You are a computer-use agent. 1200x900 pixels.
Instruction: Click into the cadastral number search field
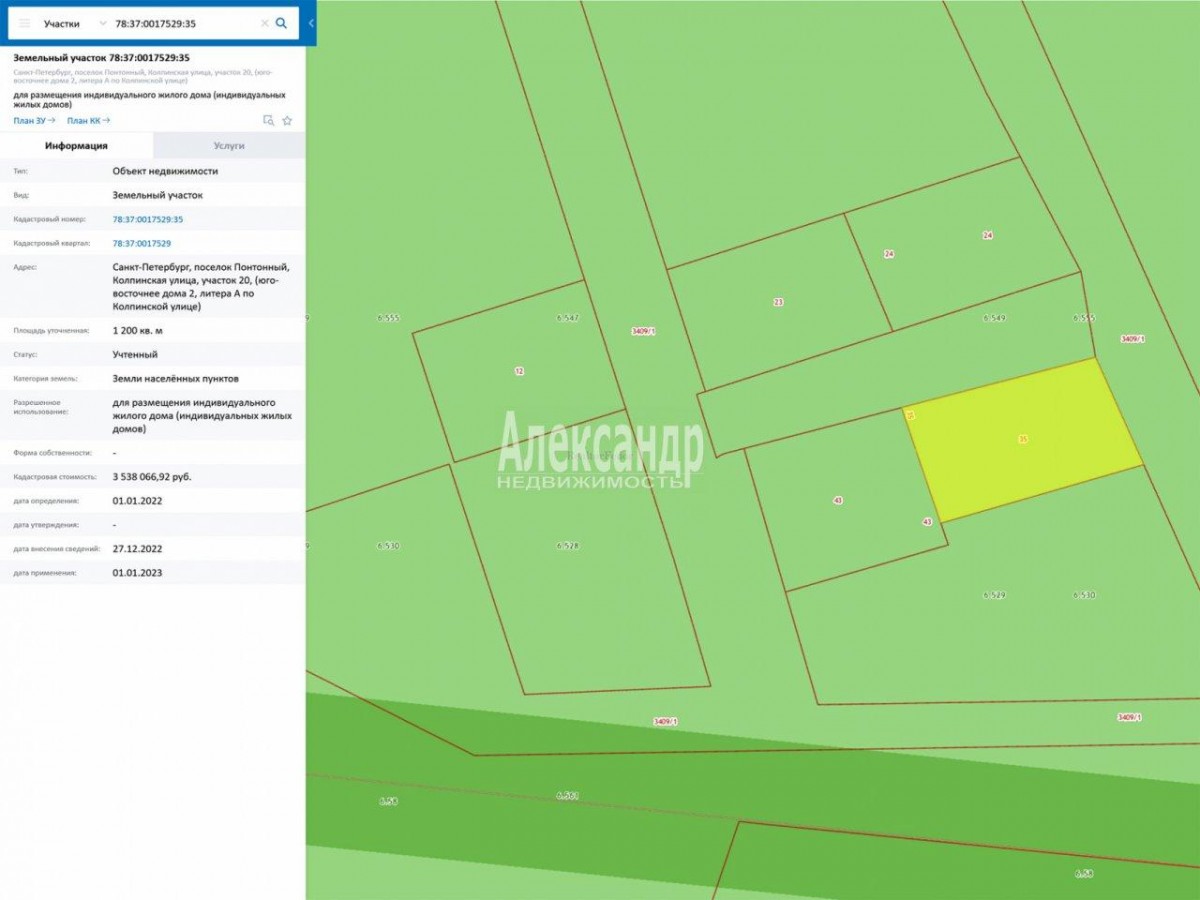click(x=185, y=23)
